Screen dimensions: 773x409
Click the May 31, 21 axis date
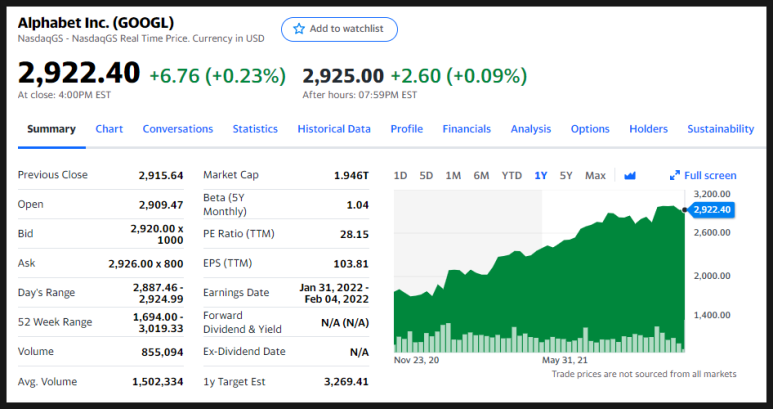(x=565, y=360)
